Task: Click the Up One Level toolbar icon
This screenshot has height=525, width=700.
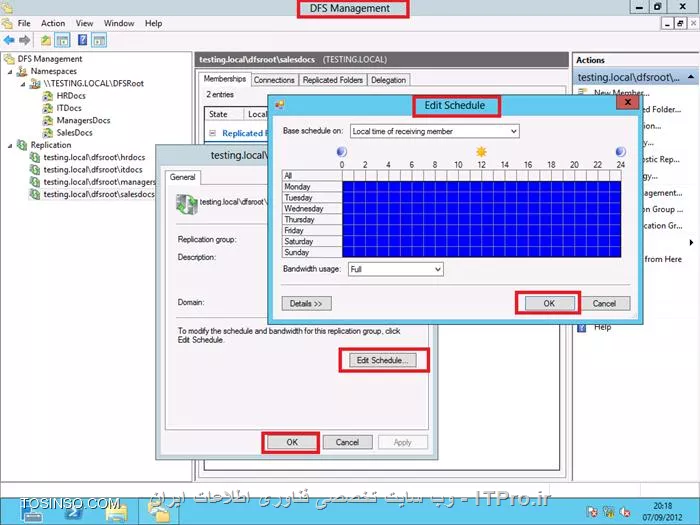Action: [46, 40]
